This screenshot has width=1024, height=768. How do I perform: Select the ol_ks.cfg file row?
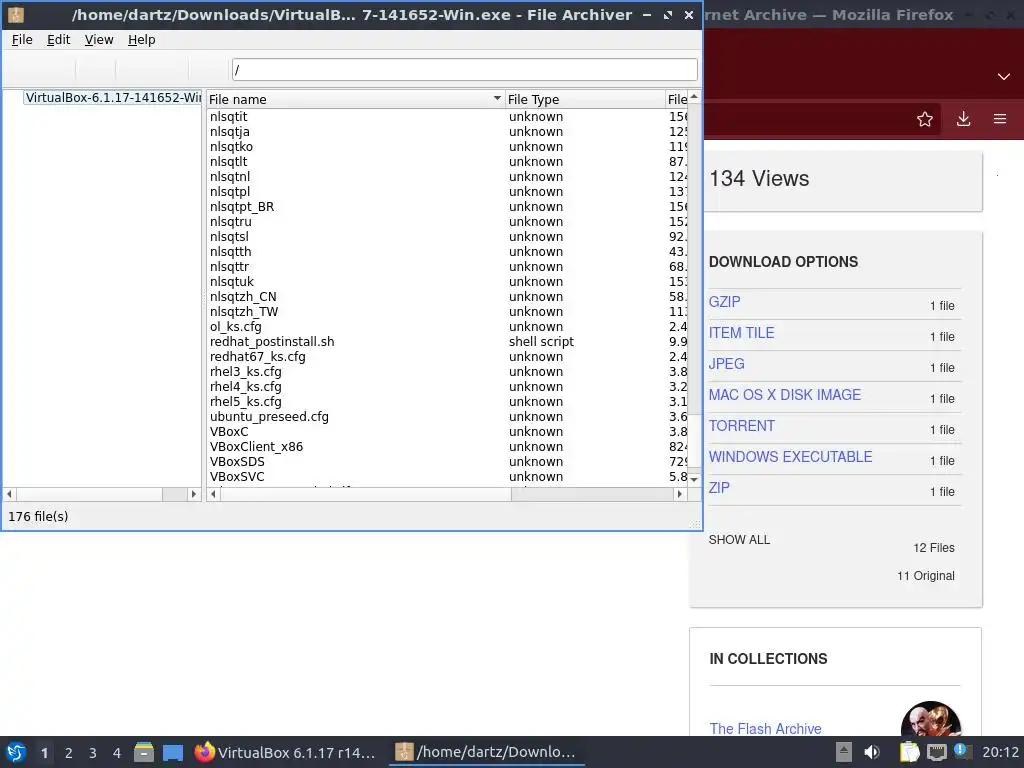(x=447, y=327)
